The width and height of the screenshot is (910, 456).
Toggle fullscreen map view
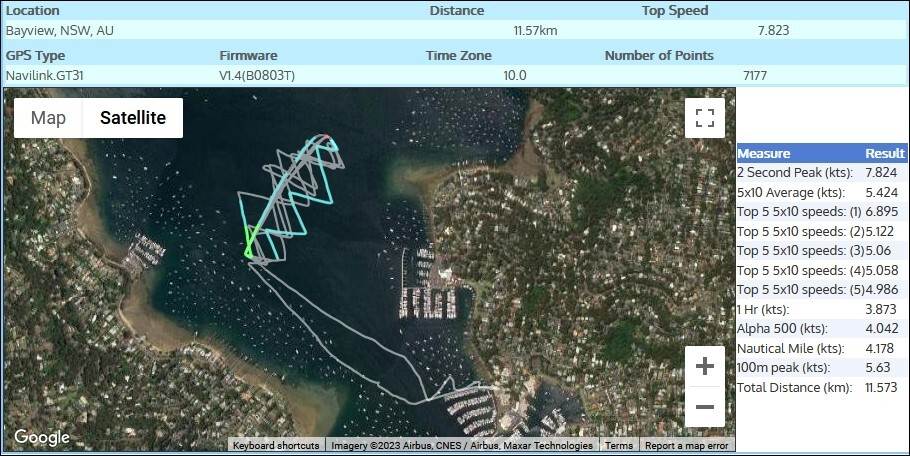coord(704,118)
